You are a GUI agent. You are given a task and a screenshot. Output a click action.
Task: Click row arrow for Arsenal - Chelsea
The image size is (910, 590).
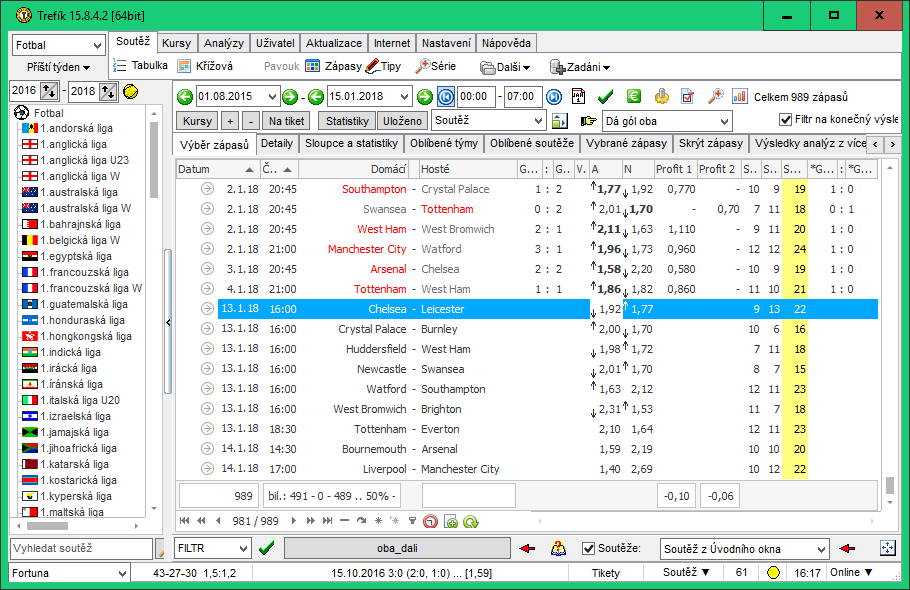(207, 269)
